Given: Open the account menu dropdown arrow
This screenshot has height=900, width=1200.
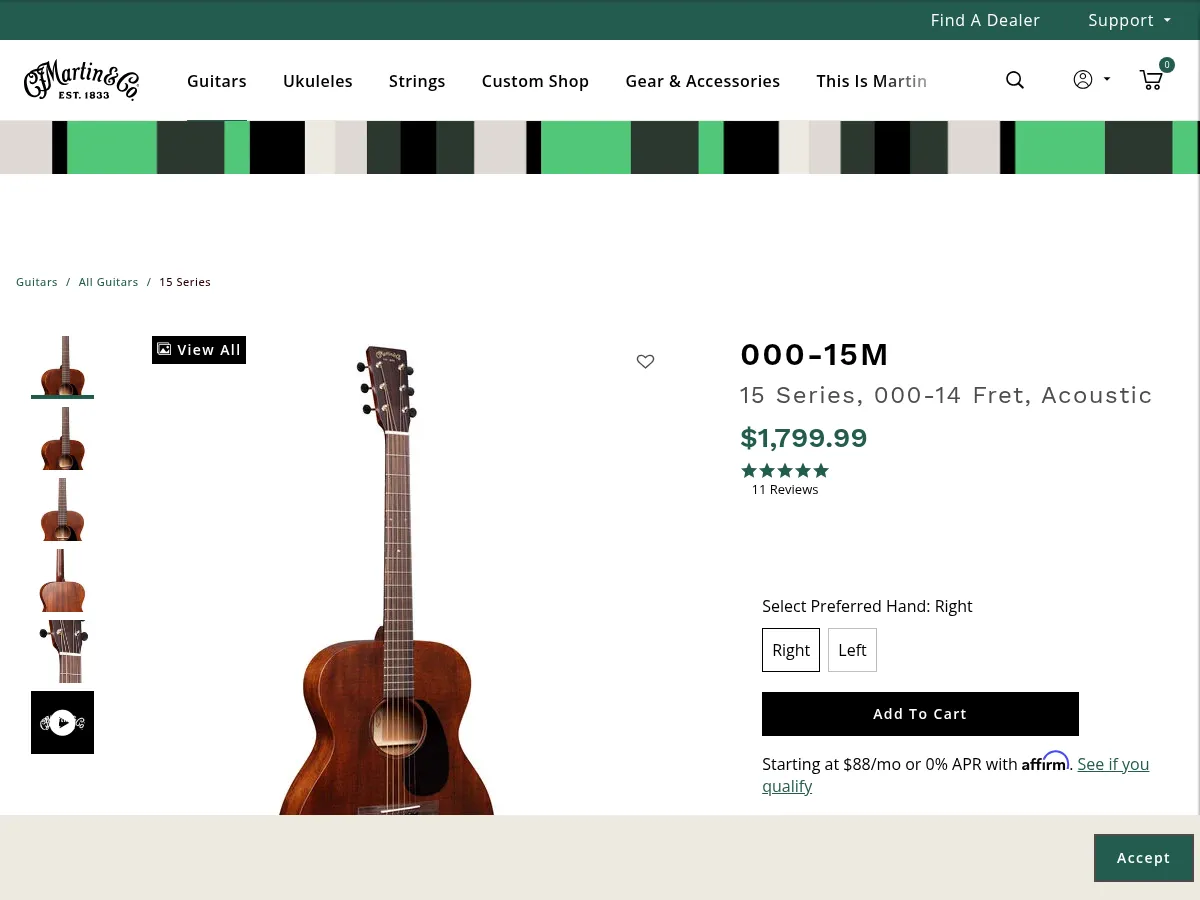Looking at the screenshot, I should [x=1106, y=80].
